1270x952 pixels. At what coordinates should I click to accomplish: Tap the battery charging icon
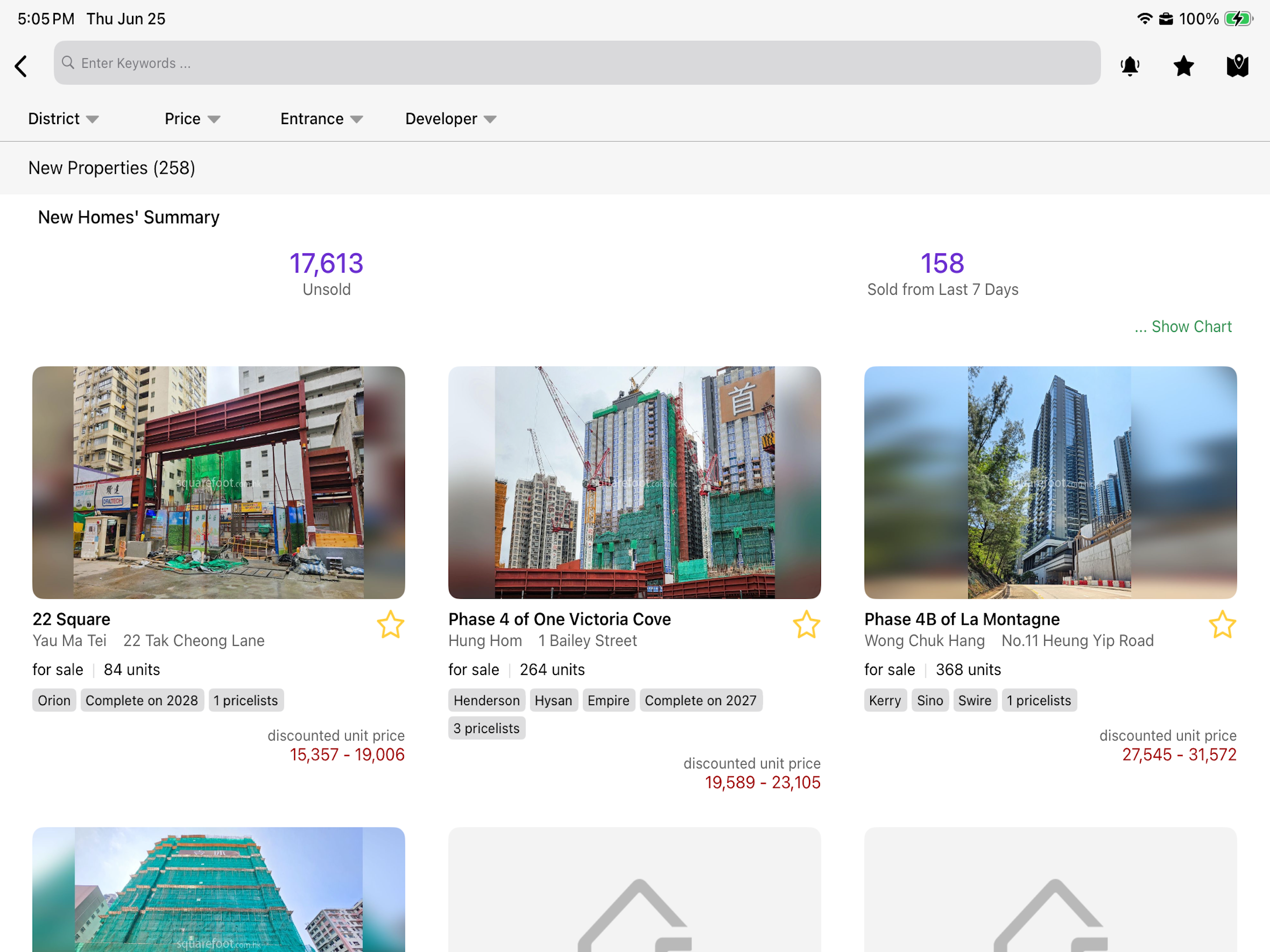coord(1238,19)
